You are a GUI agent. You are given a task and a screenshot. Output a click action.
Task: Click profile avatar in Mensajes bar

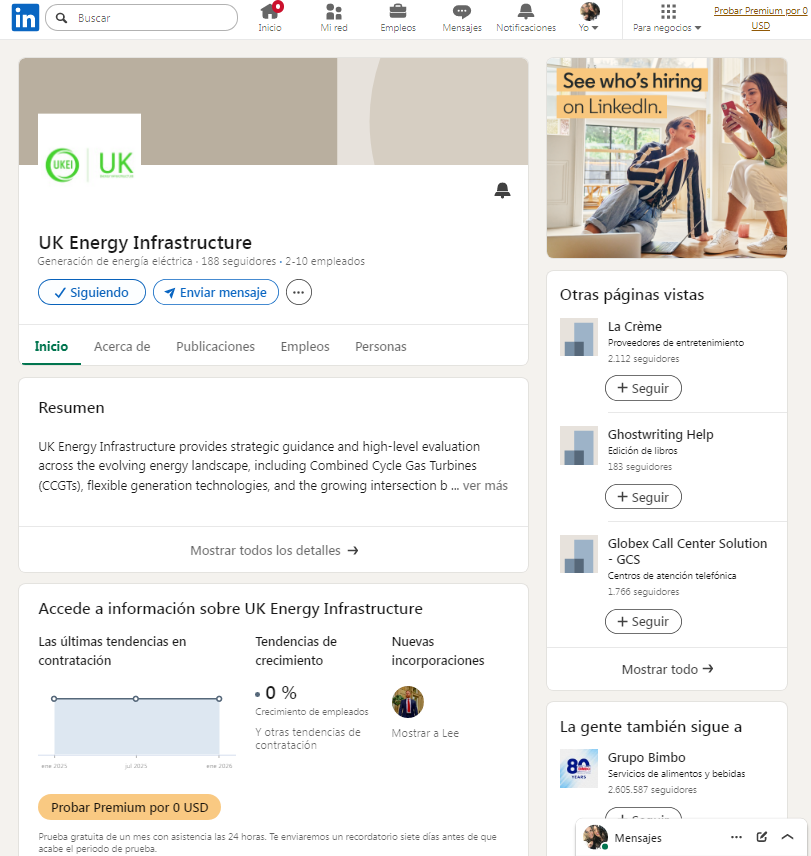coord(595,837)
